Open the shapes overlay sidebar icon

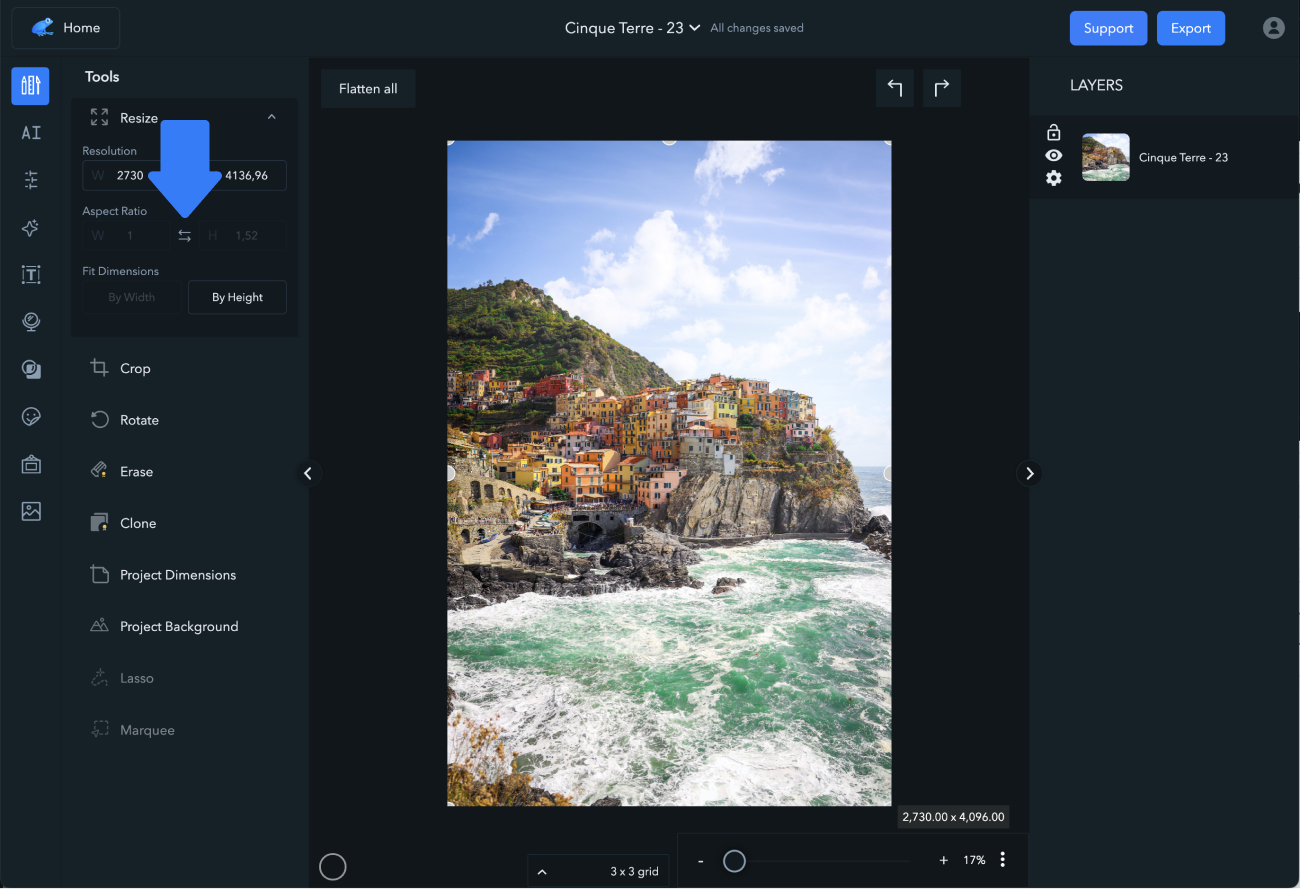pos(31,369)
